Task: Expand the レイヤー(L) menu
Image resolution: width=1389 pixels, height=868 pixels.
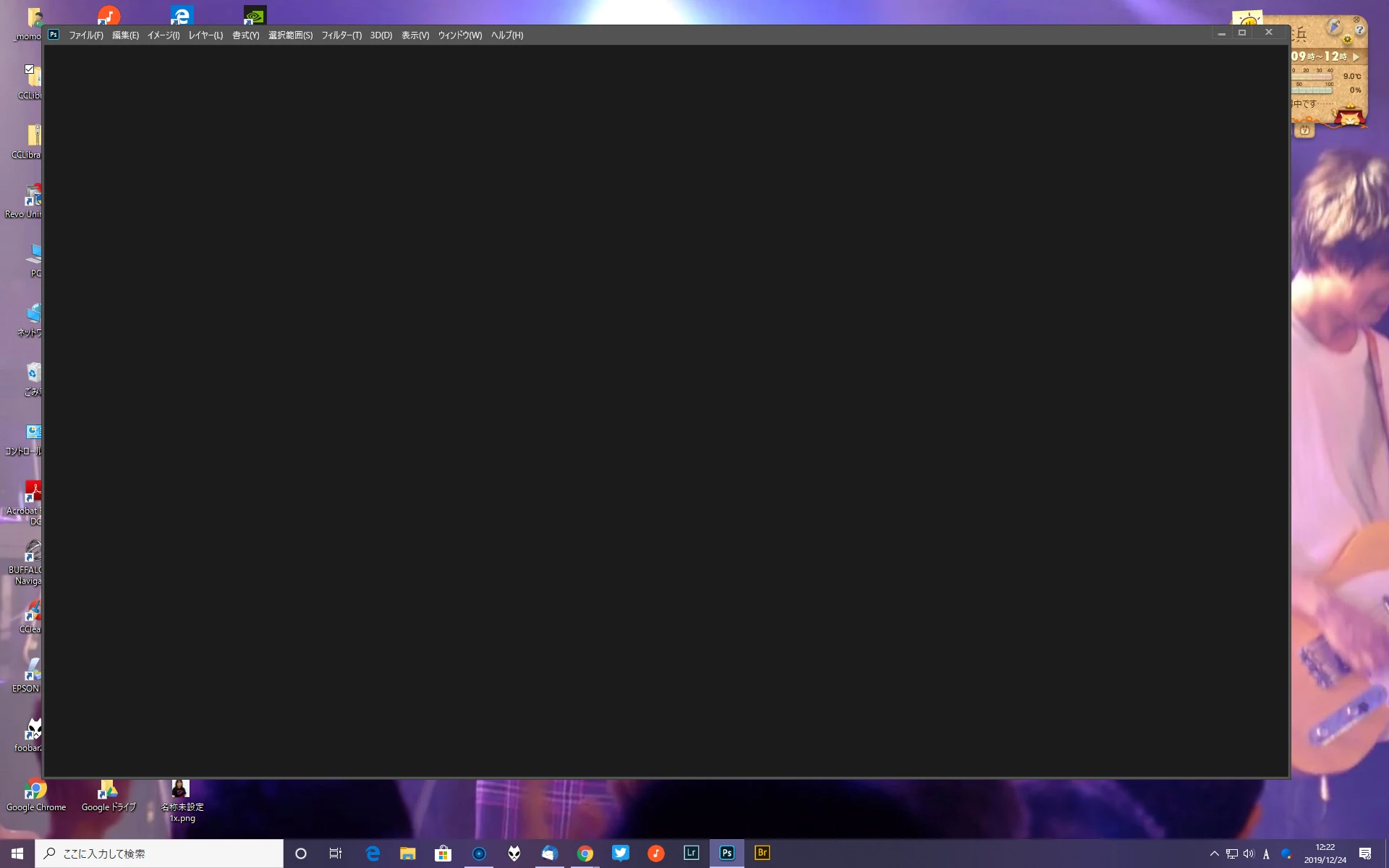Action: 205,35
